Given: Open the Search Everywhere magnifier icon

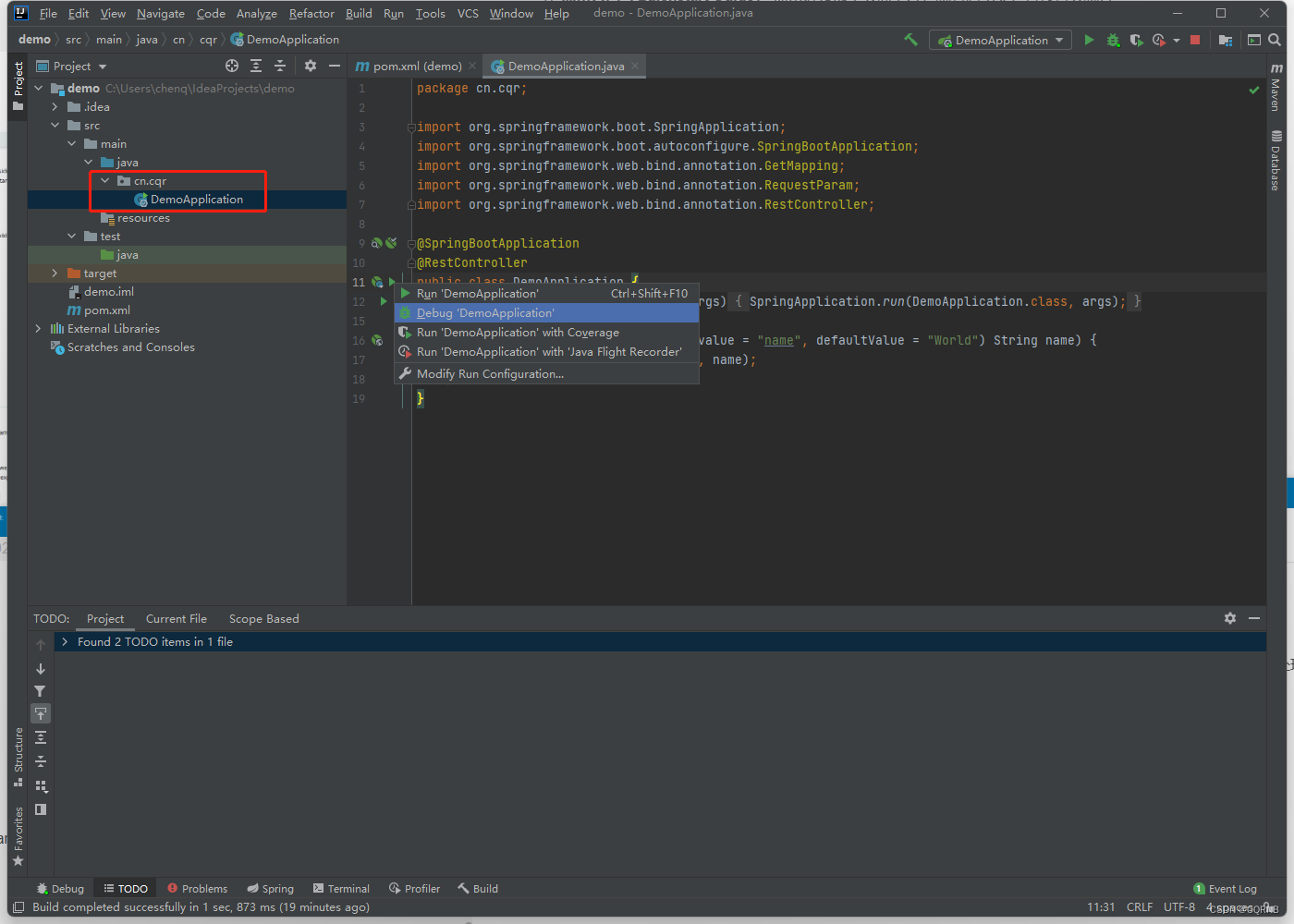Looking at the screenshot, I should click(x=1275, y=40).
